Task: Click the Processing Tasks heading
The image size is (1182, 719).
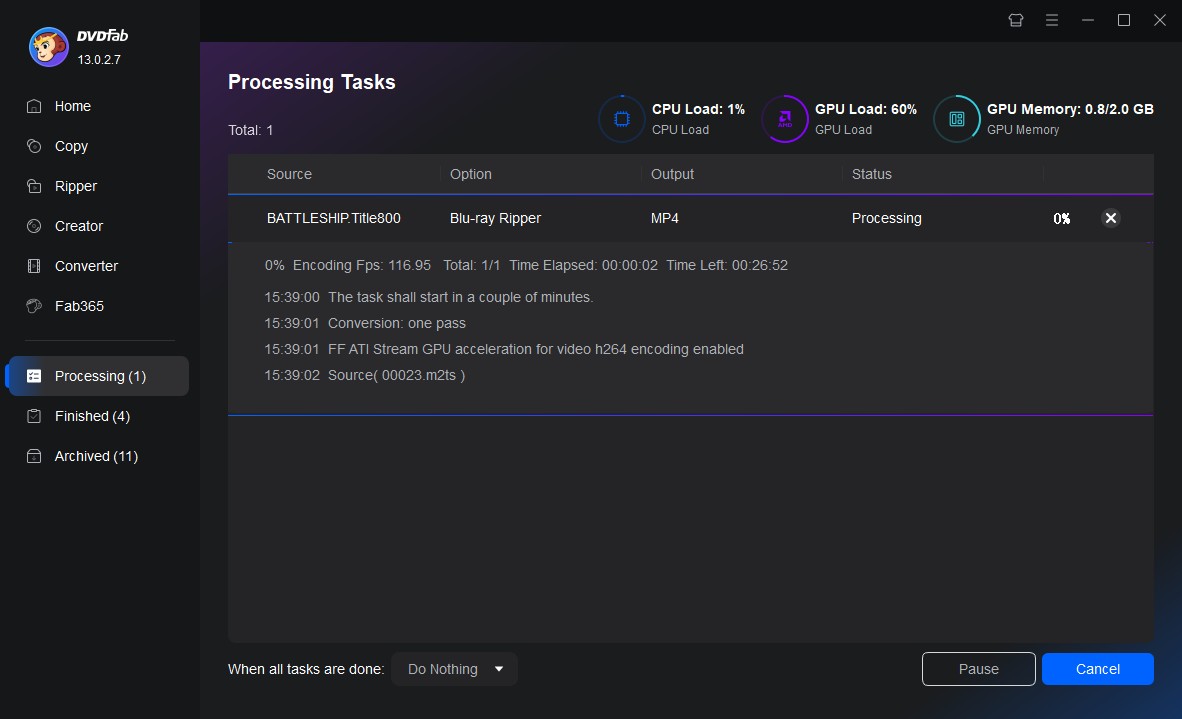Action: click(311, 82)
